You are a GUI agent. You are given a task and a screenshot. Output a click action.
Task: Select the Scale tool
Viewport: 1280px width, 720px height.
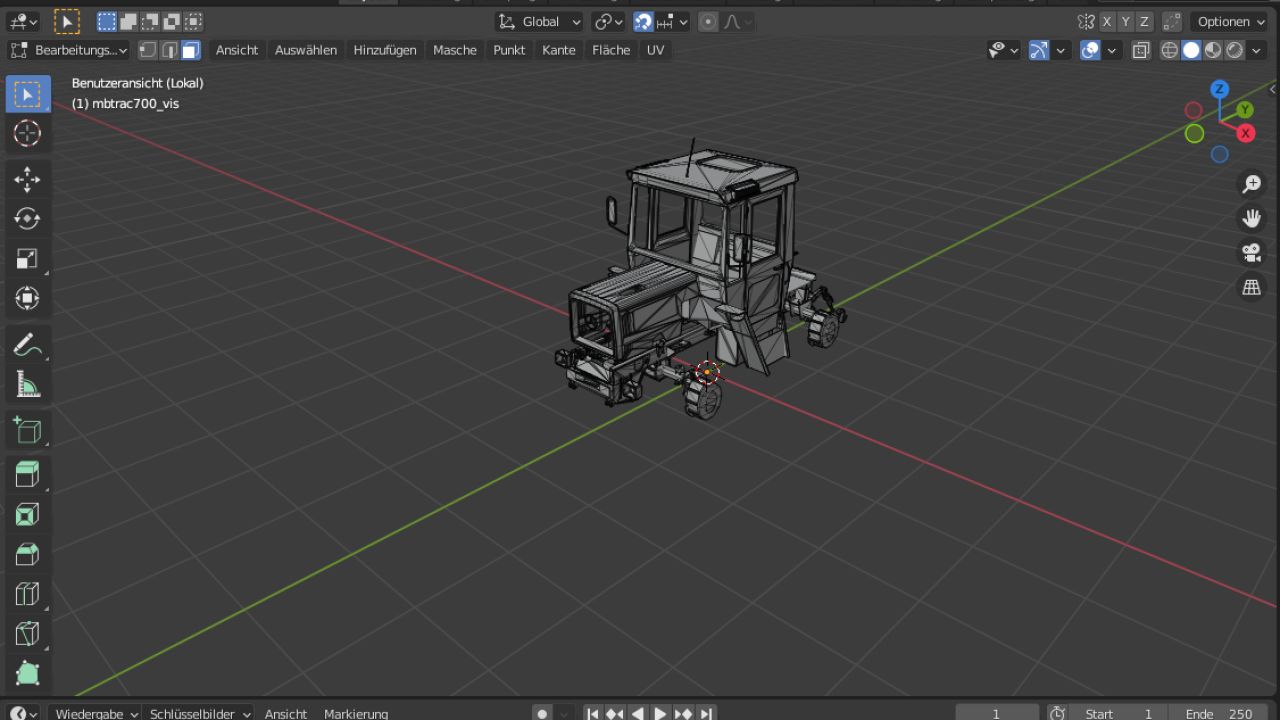coord(27,259)
